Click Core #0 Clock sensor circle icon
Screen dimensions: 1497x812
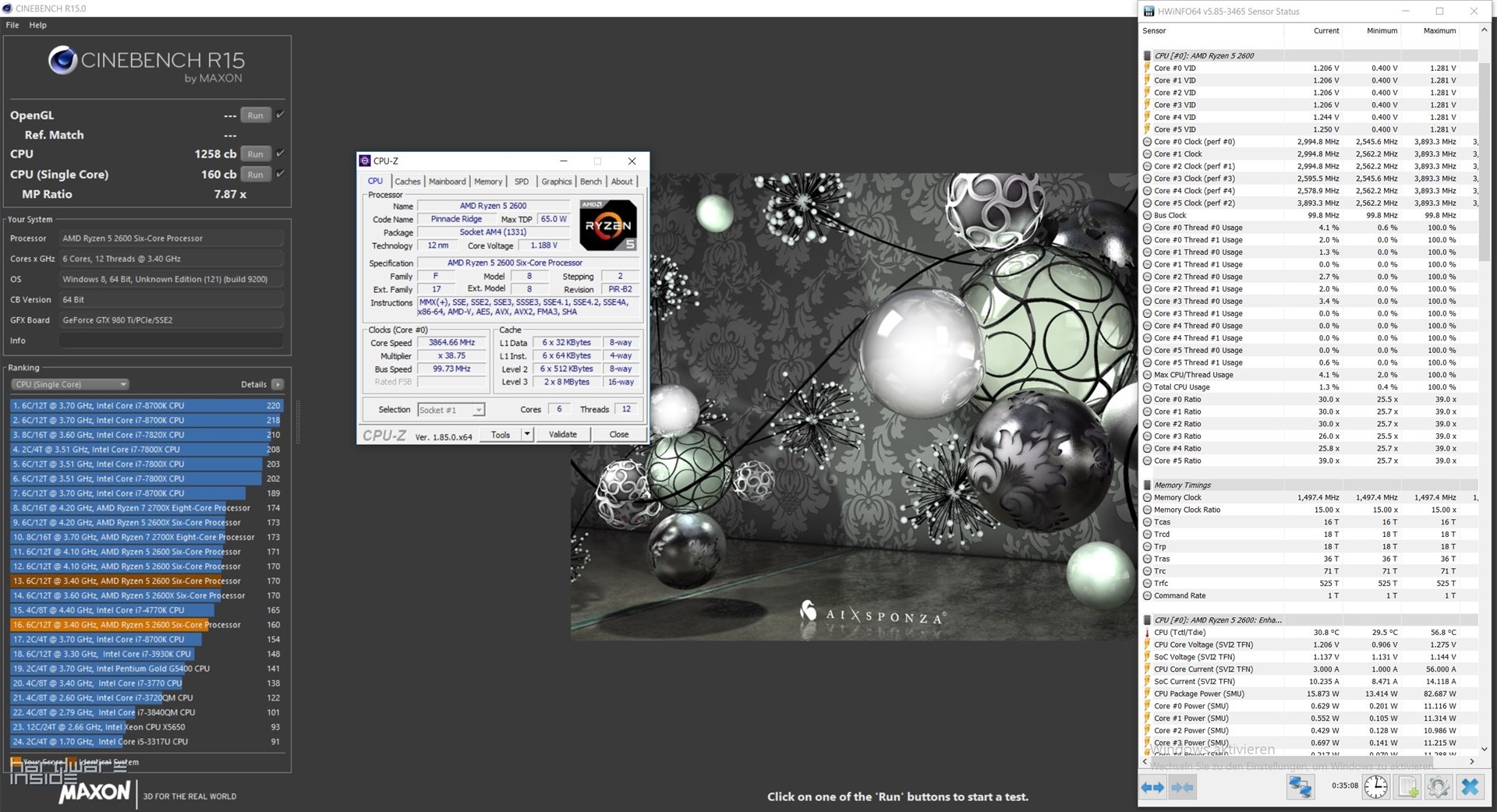pyautogui.click(x=1147, y=142)
